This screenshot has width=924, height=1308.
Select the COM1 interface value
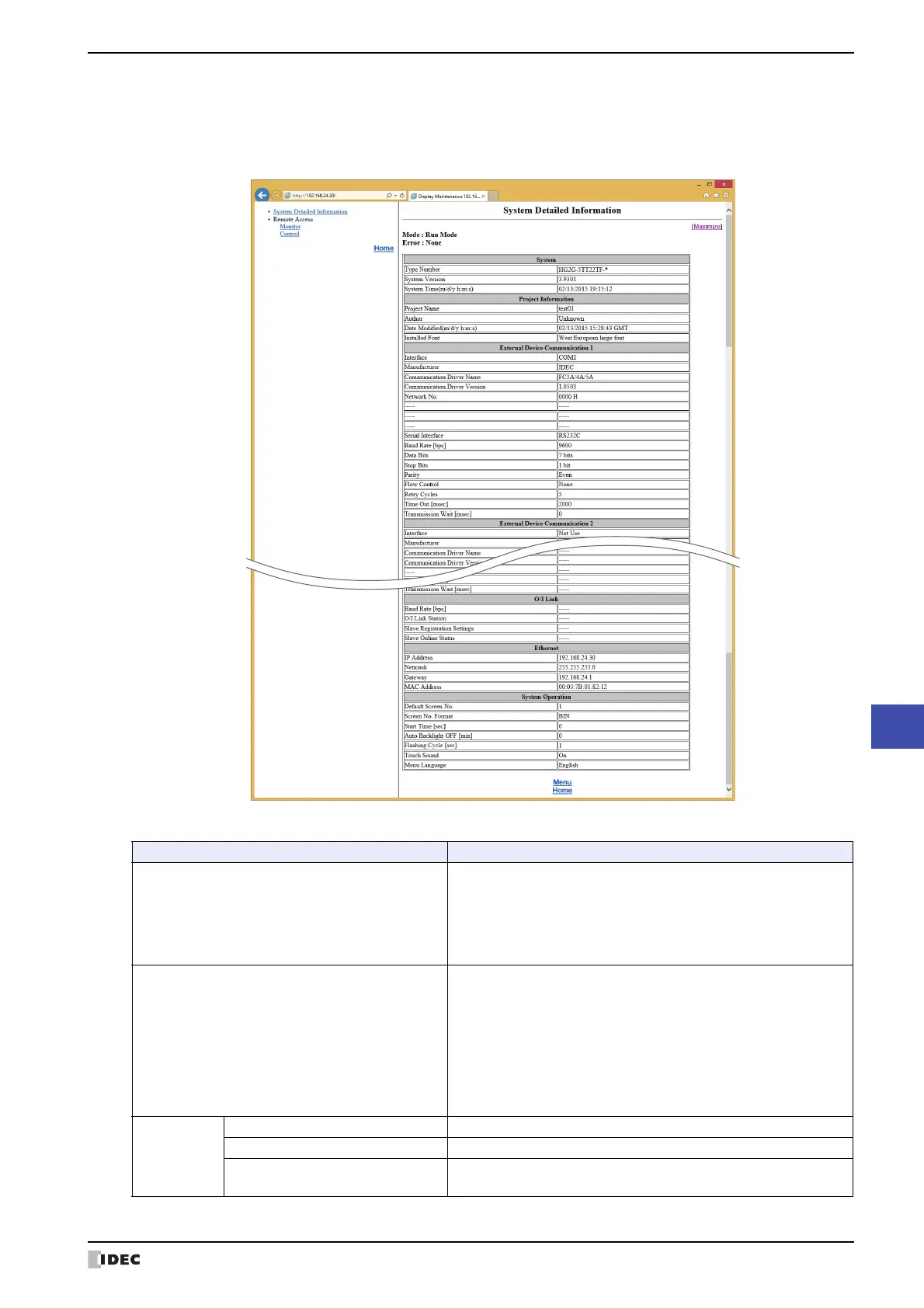coord(568,358)
